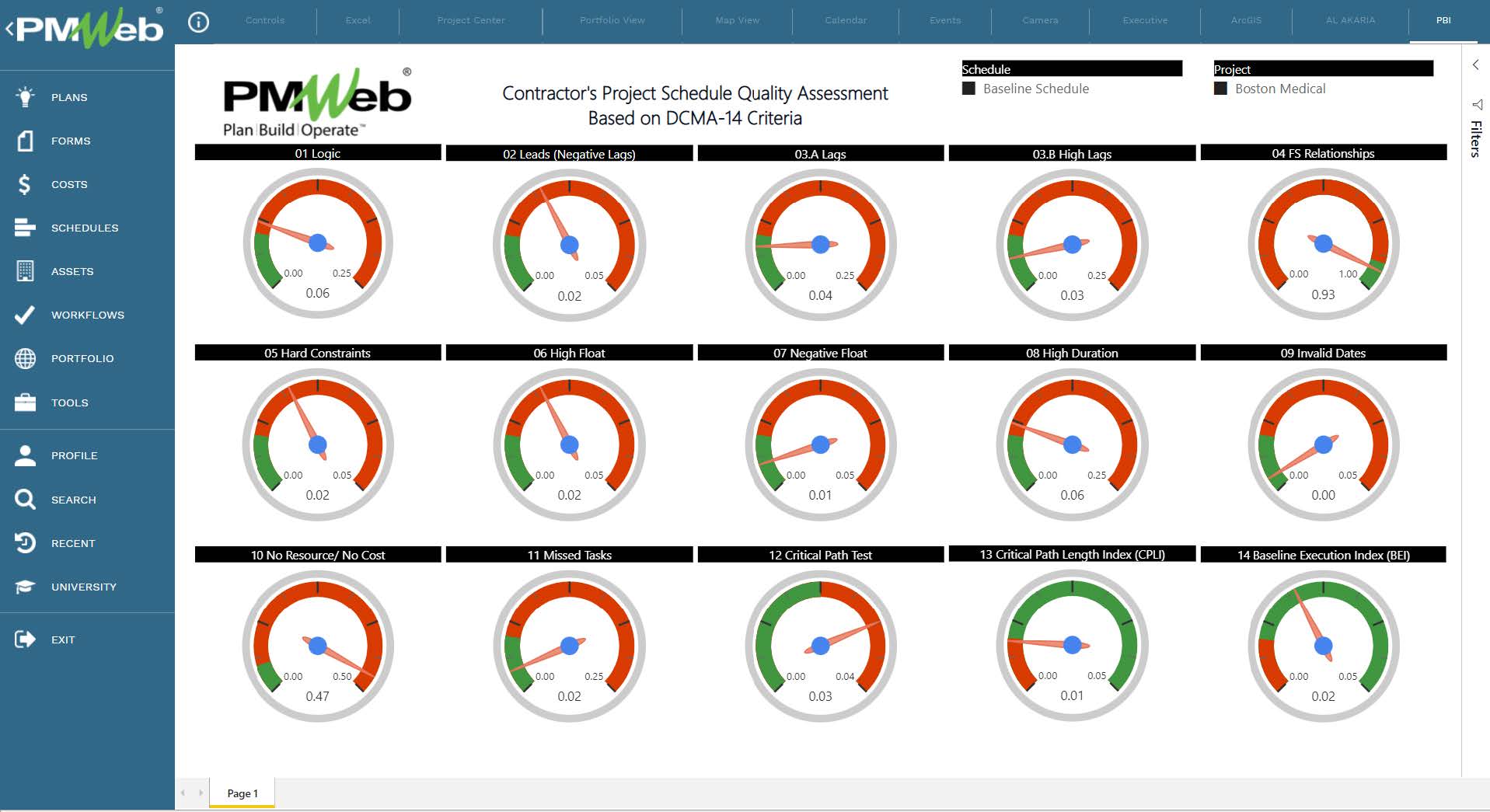Click the Project slicer header
The image size is (1490, 812).
click(x=1323, y=68)
